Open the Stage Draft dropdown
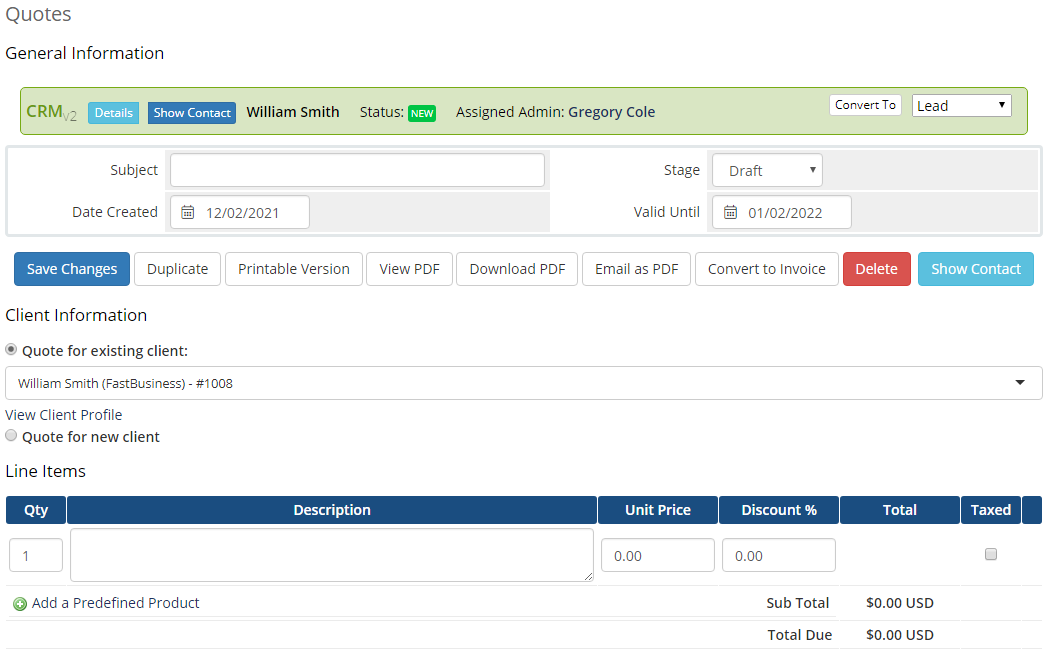Image resolution: width=1048 pixels, height=656 pixels. 767,171
